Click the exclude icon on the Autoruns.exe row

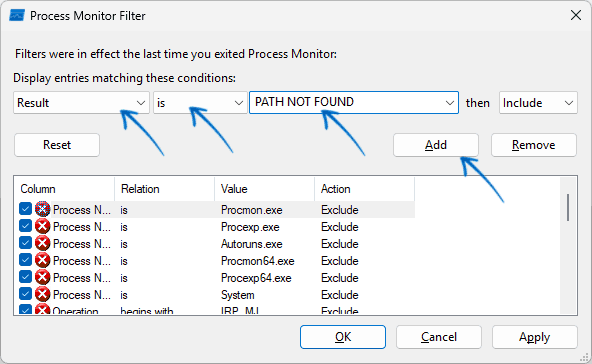[43, 244]
